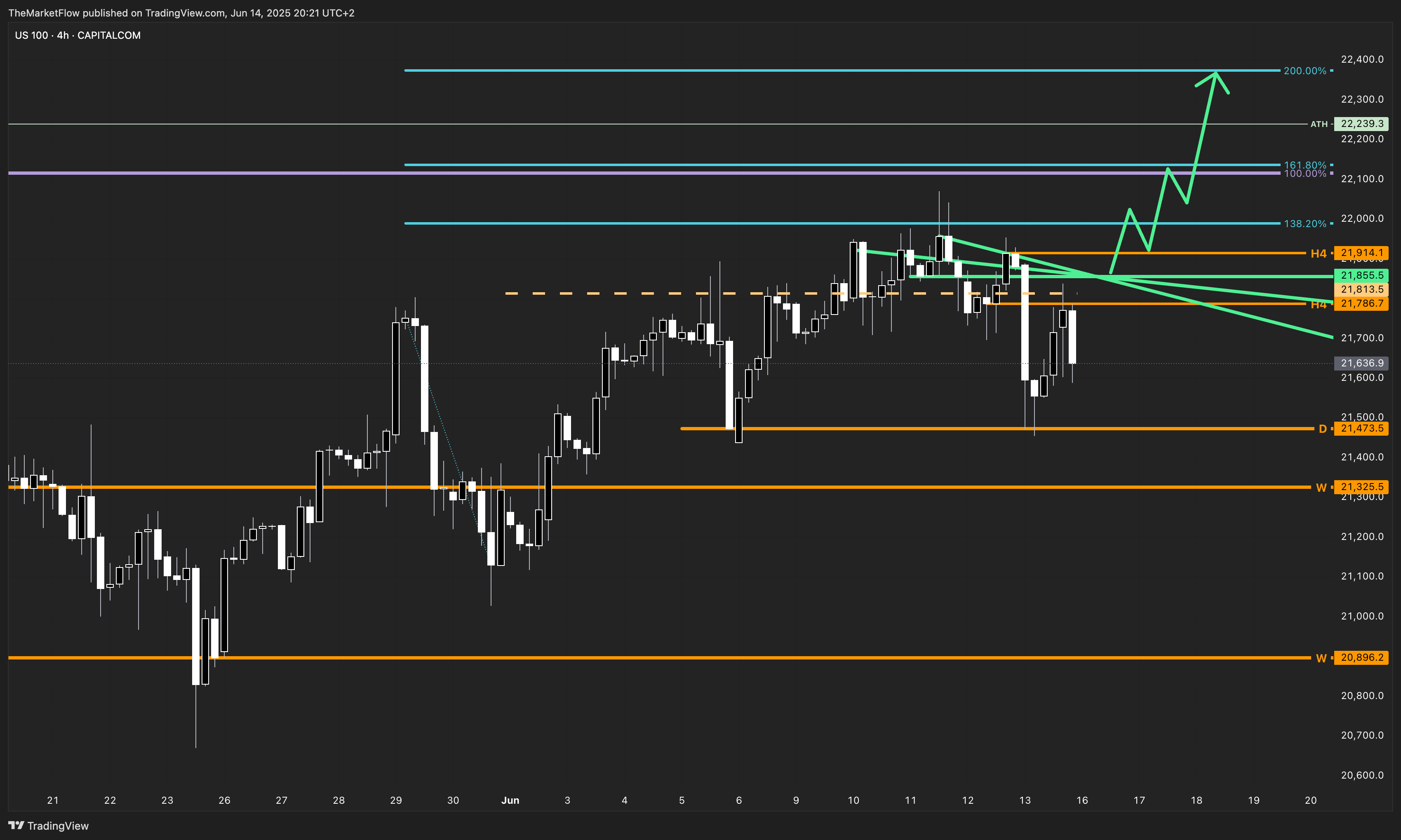Click the TradingView logo icon
This screenshot has width=1401, height=840.
(x=16, y=825)
